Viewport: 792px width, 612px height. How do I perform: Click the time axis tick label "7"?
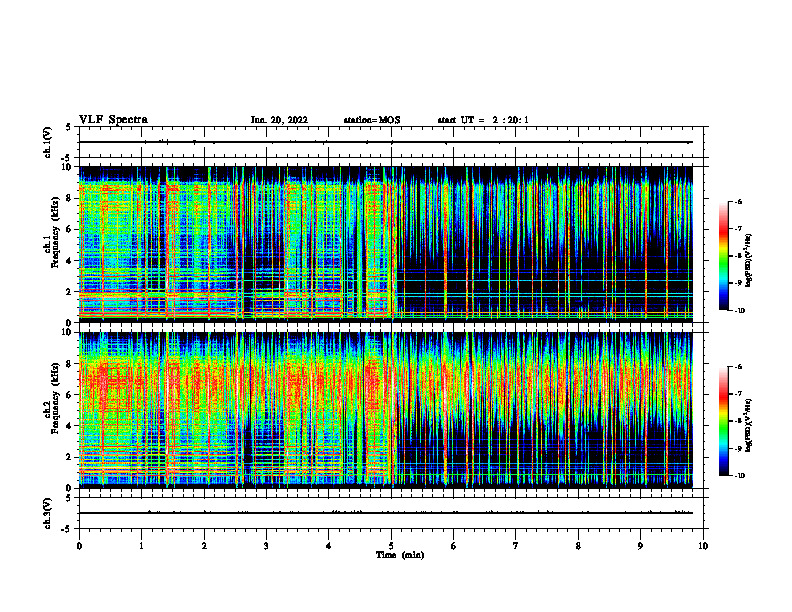pyautogui.click(x=516, y=546)
